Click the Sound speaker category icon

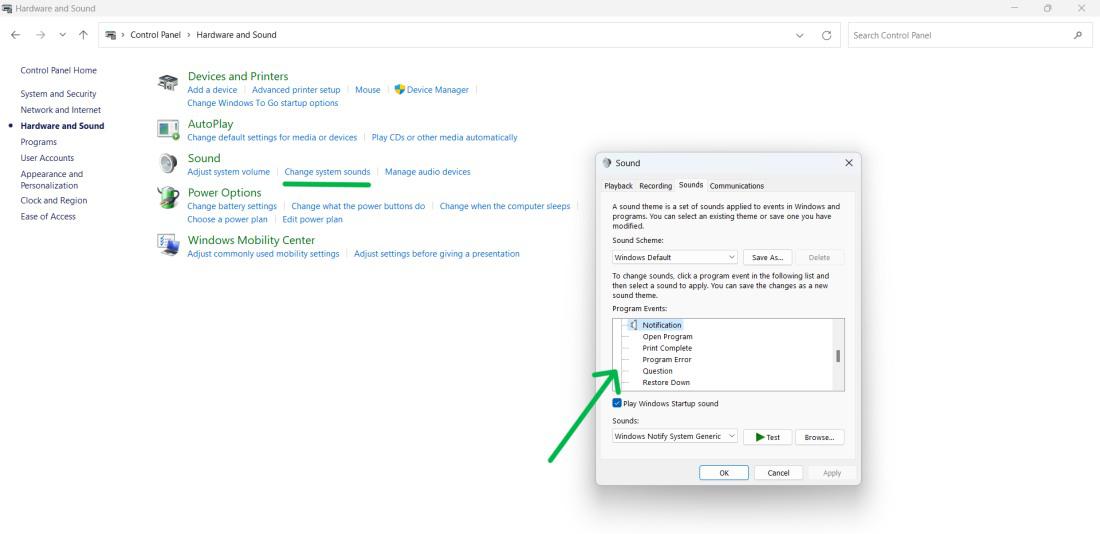point(168,163)
